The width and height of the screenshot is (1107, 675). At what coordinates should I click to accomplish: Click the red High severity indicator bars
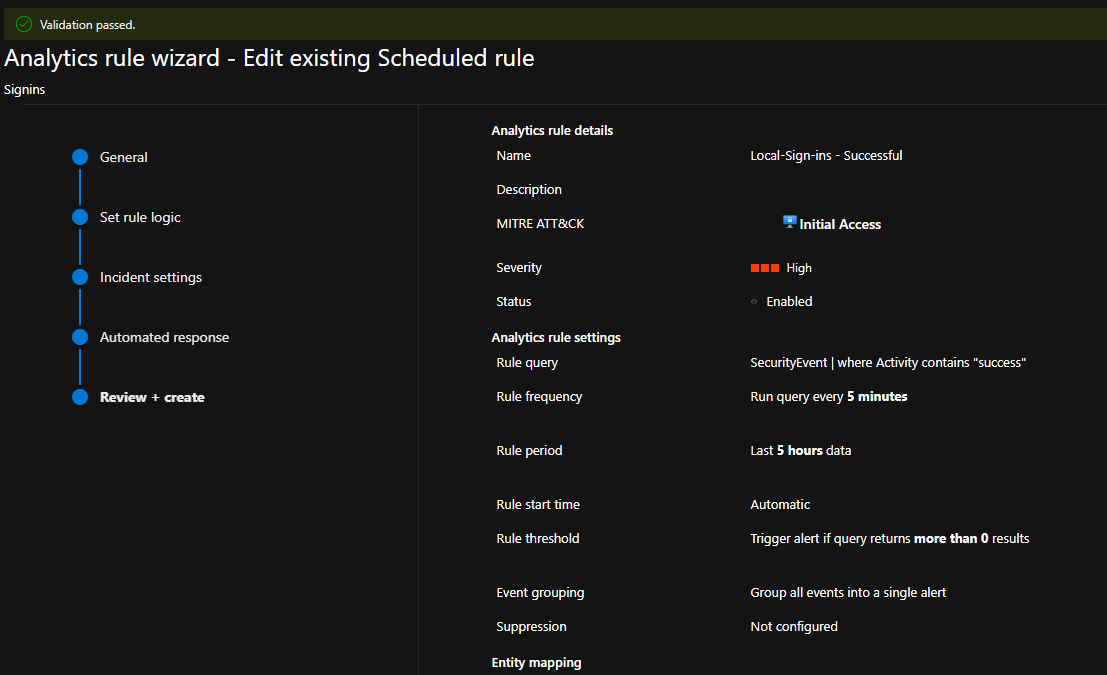(765, 268)
